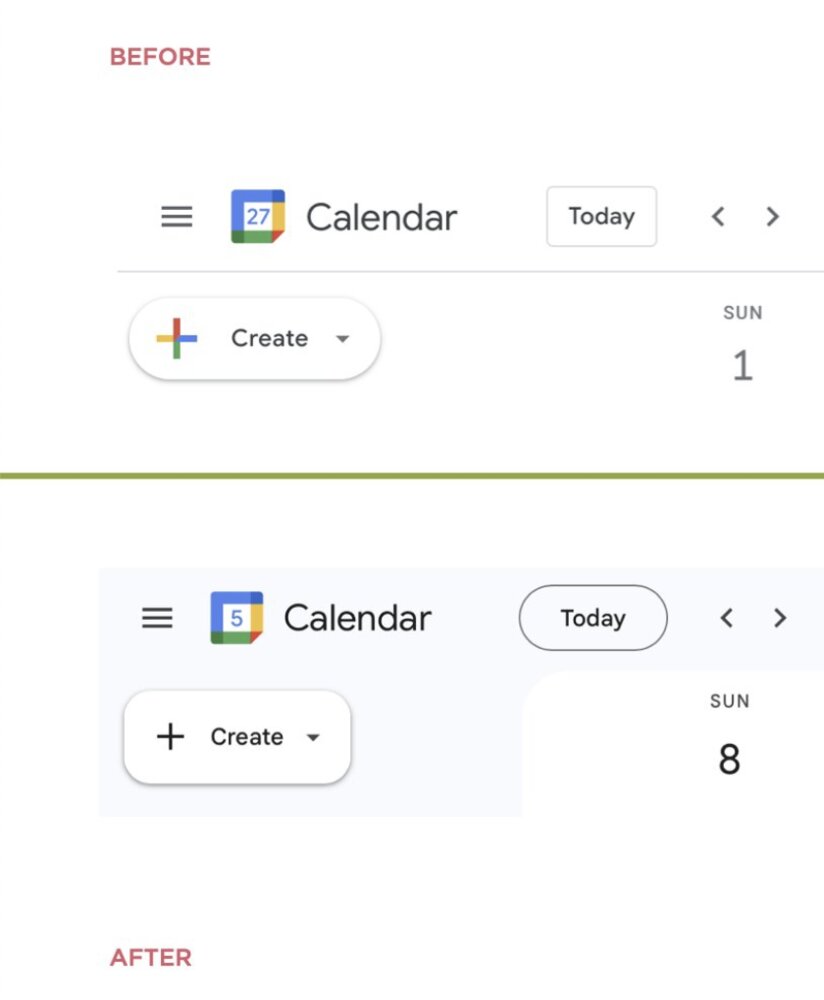The height and width of the screenshot is (1000, 824).
Task: Go to next period in After screenshot
Action: [780, 618]
